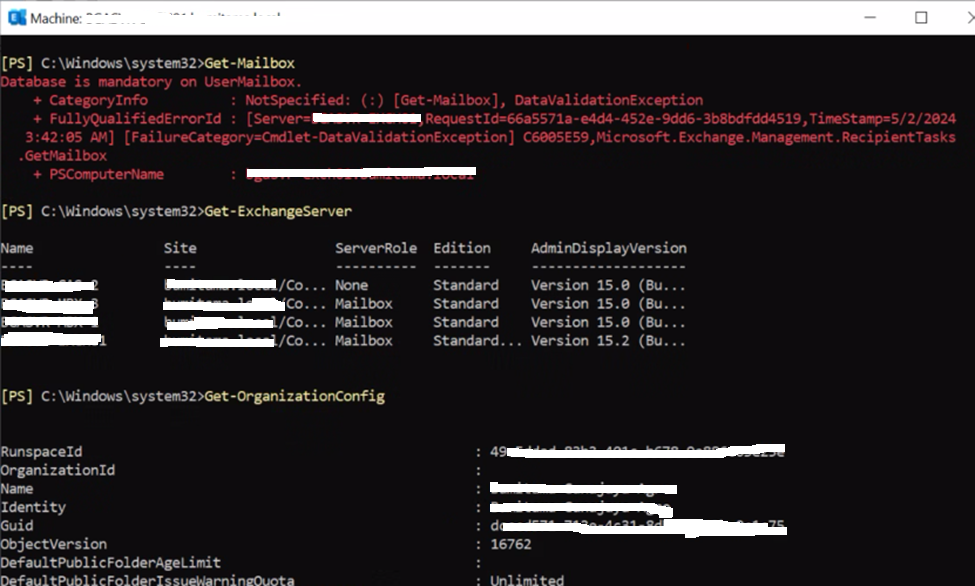
Task: Click the 'DefaultPublicFolderIssueWarningQuota' property name
Action: [x=147, y=580]
